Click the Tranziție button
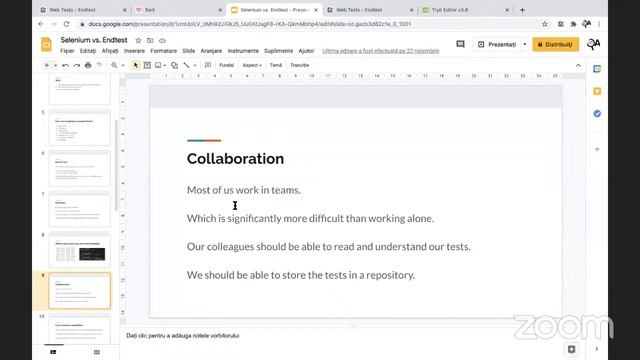Screen dimensions: 640x360 pos(300,65)
